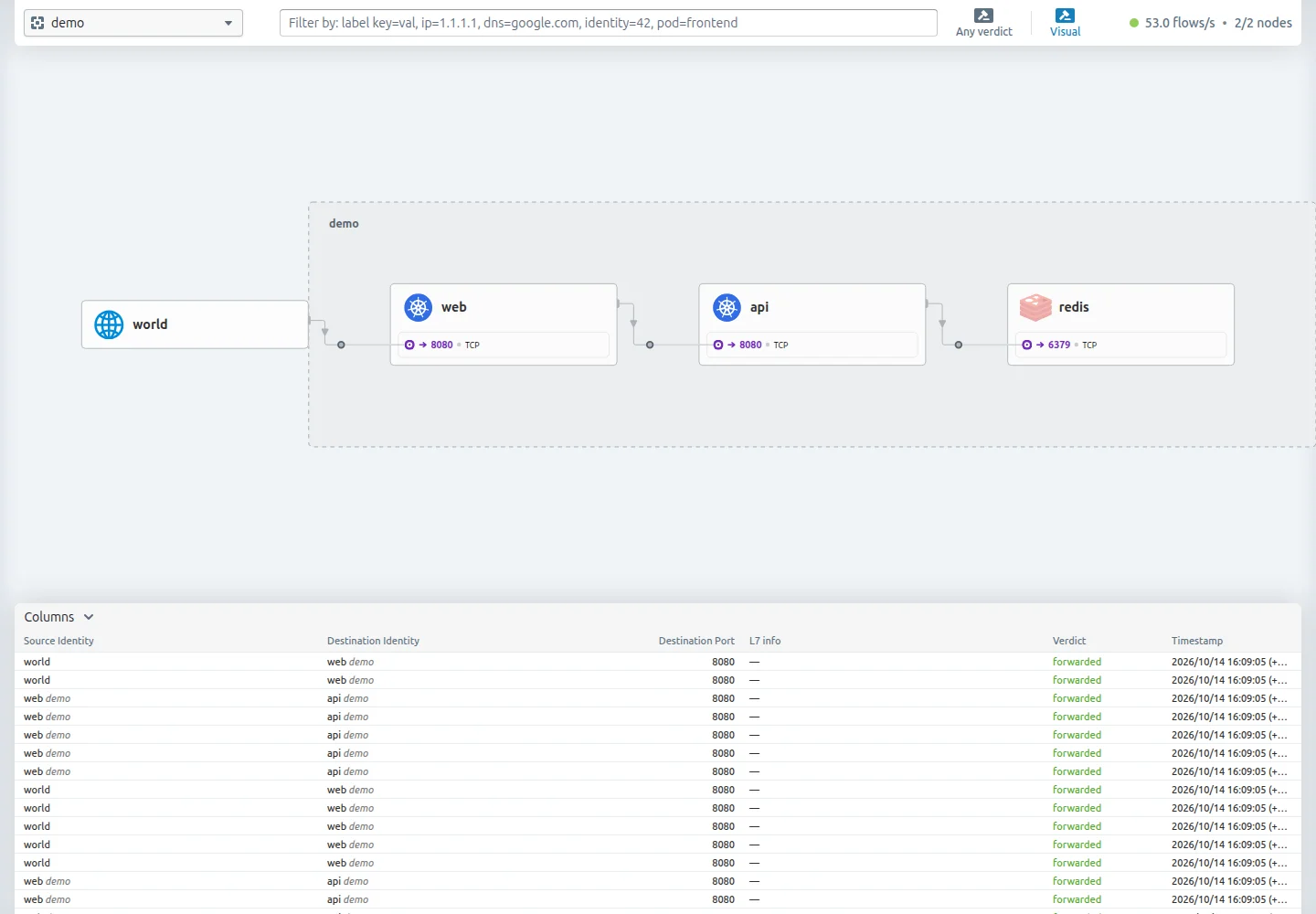Select the world service card title

point(150,324)
